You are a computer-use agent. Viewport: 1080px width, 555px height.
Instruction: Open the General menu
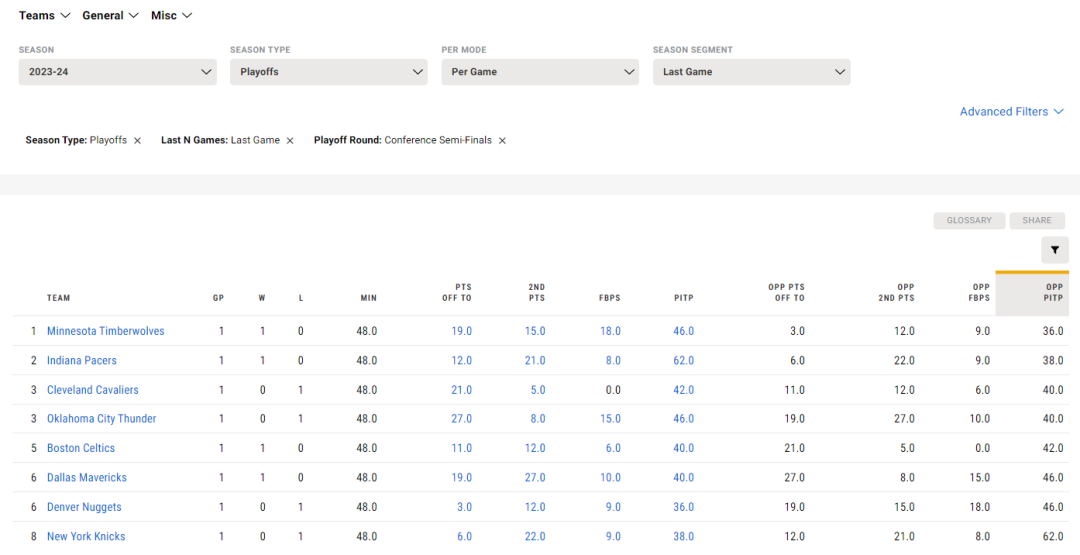(x=110, y=15)
